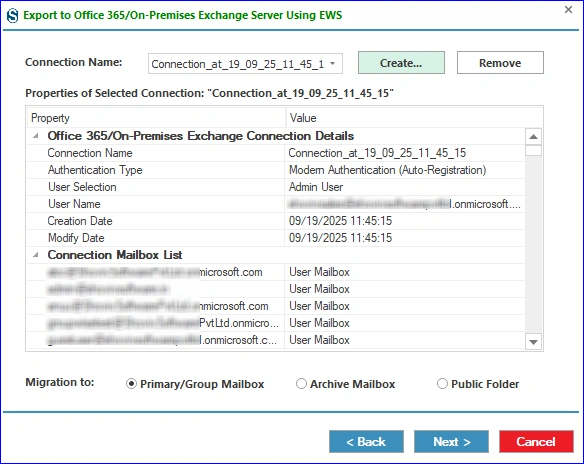The height and width of the screenshot is (464, 584).
Task: Open the Connection Name dropdown
Action: pyautogui.click(x=245, y=64)
